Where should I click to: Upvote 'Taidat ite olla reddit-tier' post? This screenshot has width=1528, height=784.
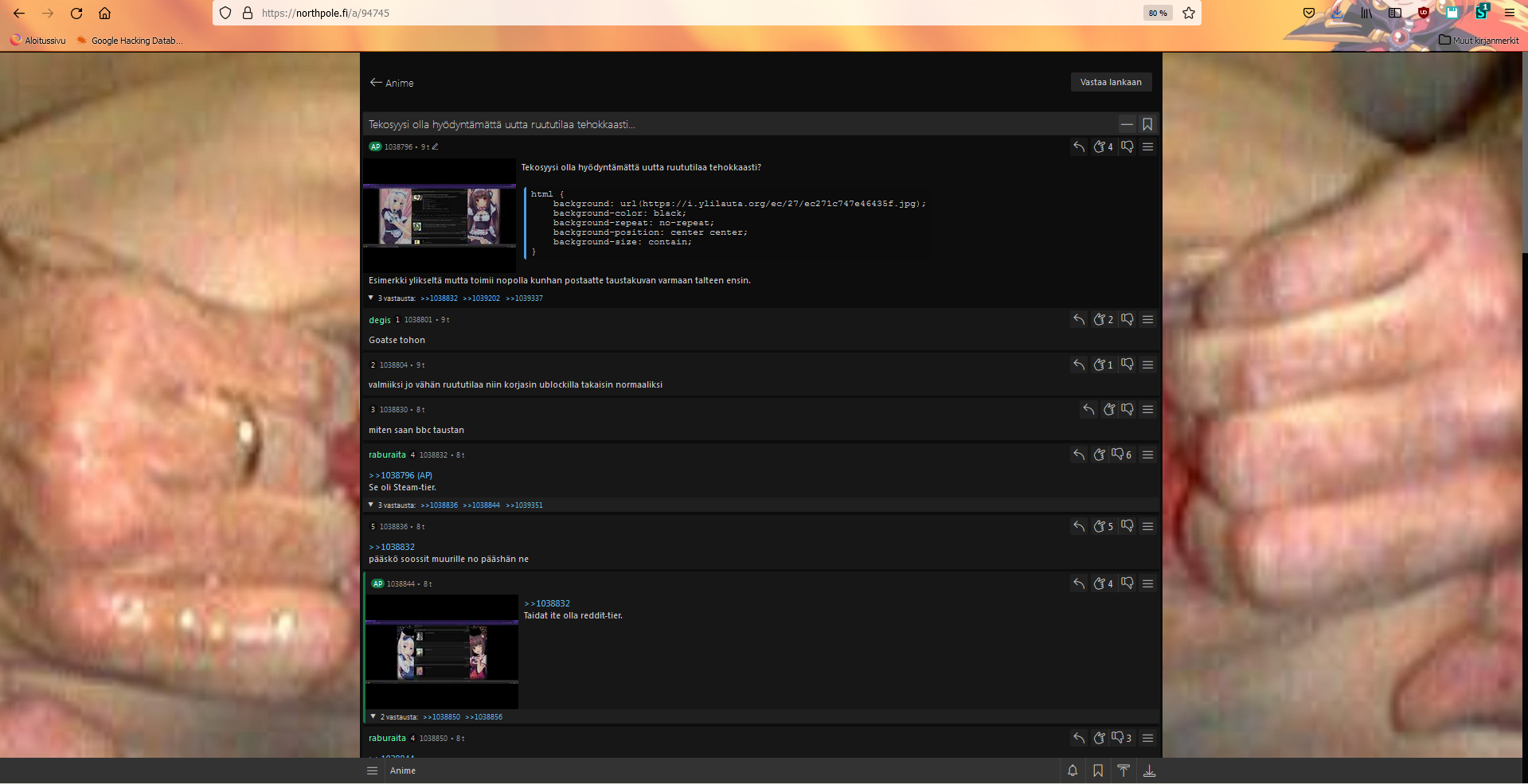1103,583
